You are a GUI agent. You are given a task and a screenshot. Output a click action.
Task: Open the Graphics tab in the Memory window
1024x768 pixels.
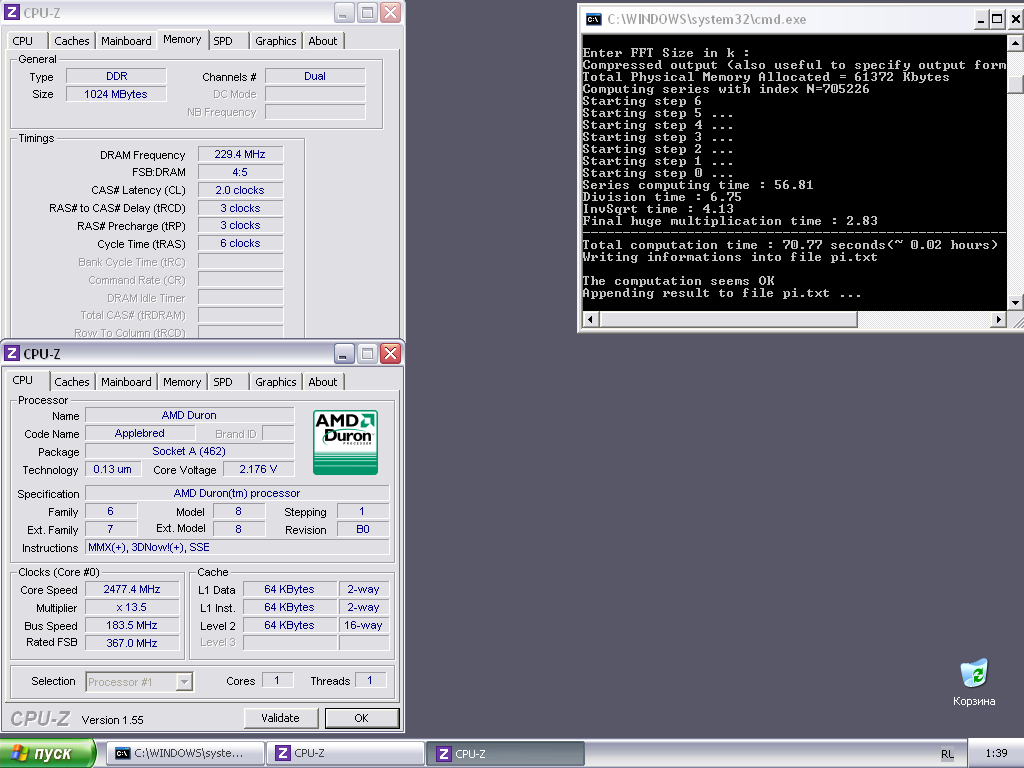(x=276, y=40)
